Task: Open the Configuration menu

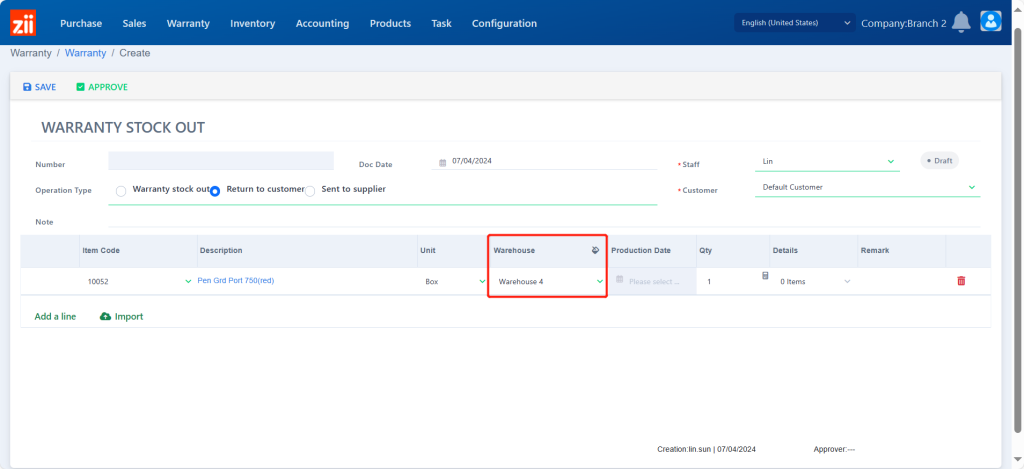Action: 504,24
